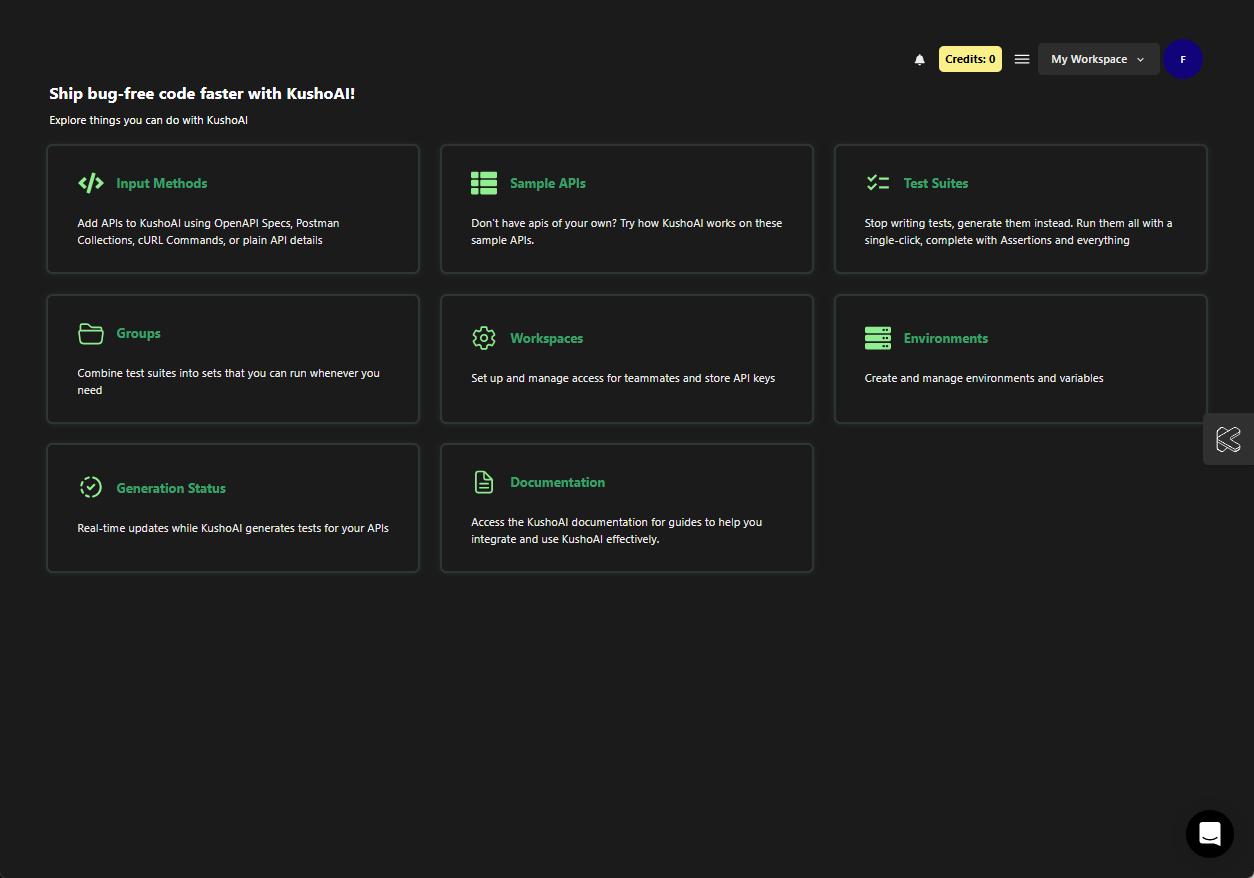Click the Environments server stack icon
Screen dimensions: 1254x878
[878, 338]
